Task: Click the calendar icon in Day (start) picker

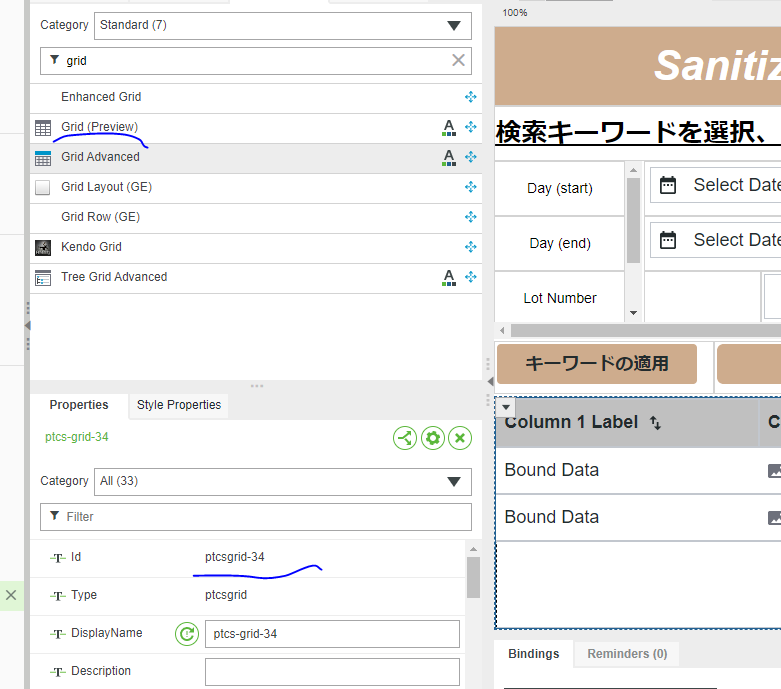Action: [669, 185]
